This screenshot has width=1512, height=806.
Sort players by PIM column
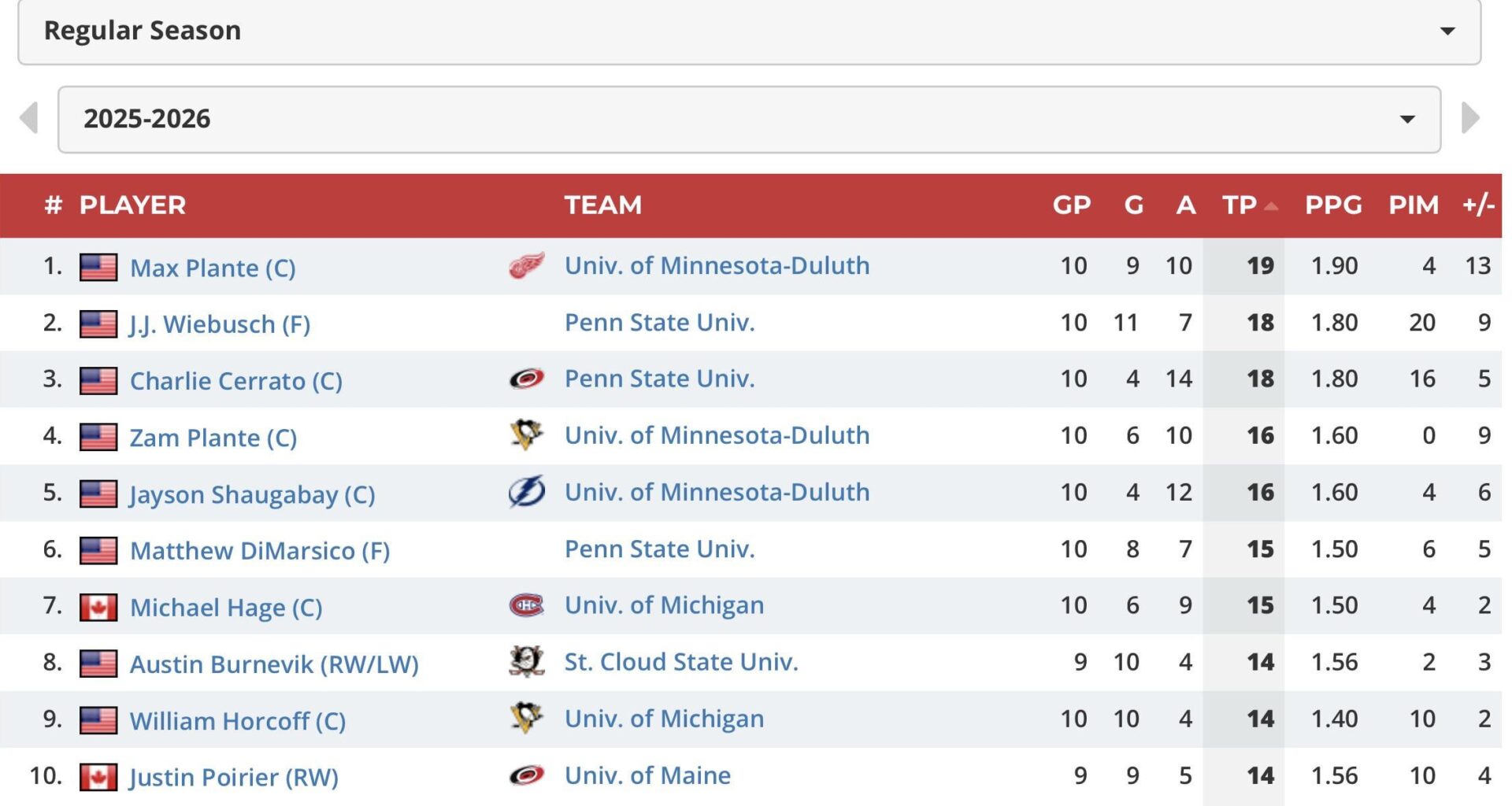pyautogui.click(x=1414, y=205)
